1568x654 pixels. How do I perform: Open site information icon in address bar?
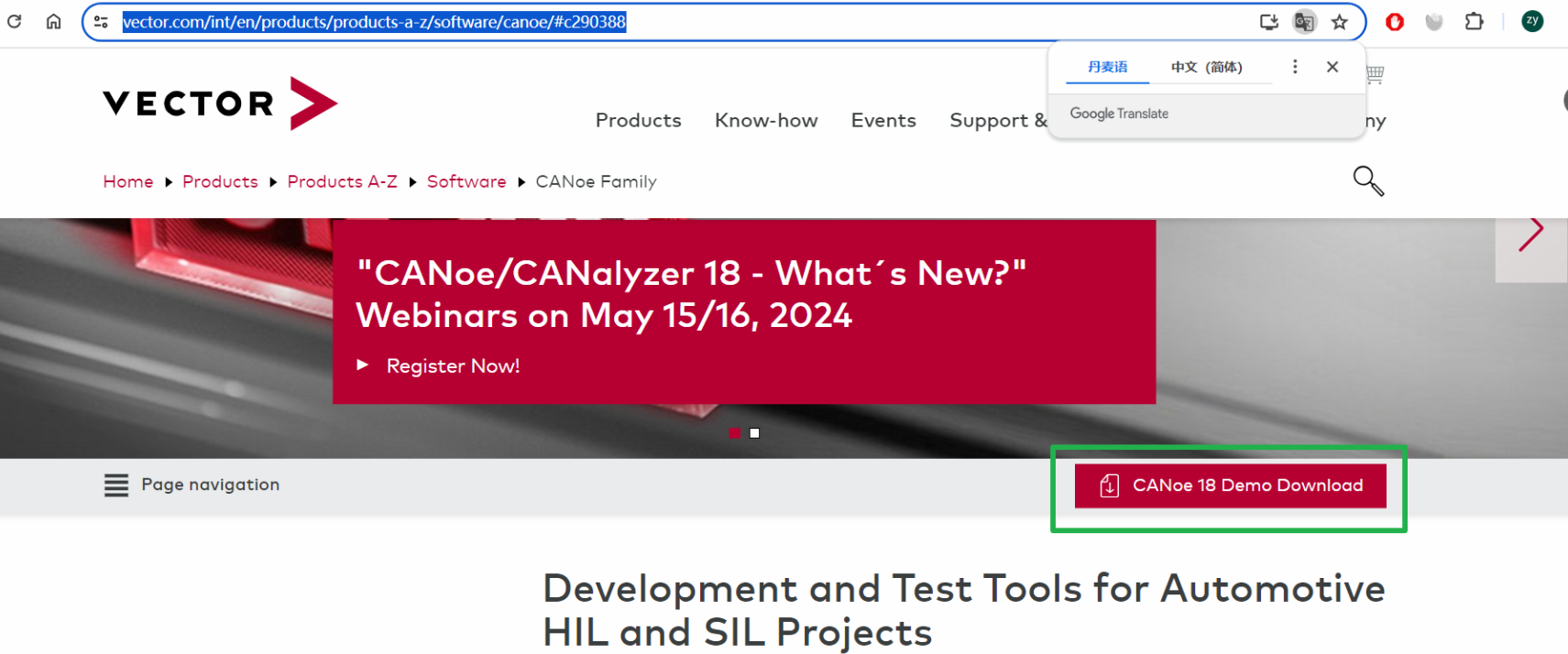point(102,22)
